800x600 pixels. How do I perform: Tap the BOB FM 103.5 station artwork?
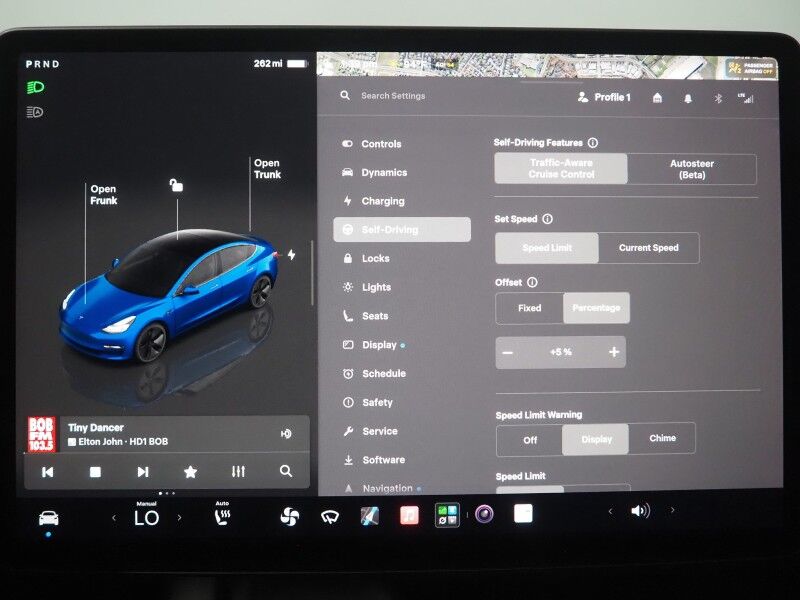tap(41, 434)
